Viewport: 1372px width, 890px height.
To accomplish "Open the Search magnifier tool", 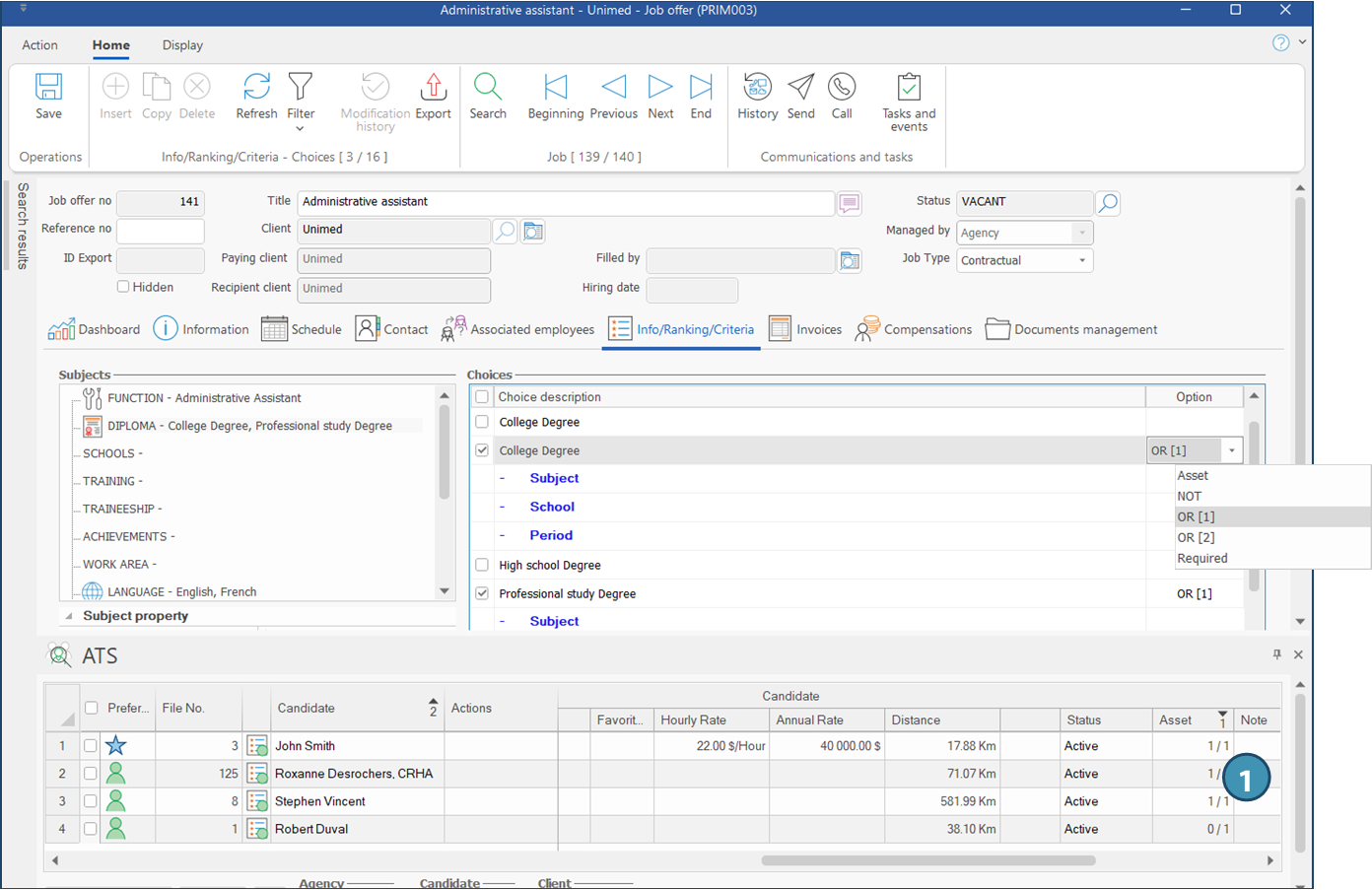I will pos(487,88).
